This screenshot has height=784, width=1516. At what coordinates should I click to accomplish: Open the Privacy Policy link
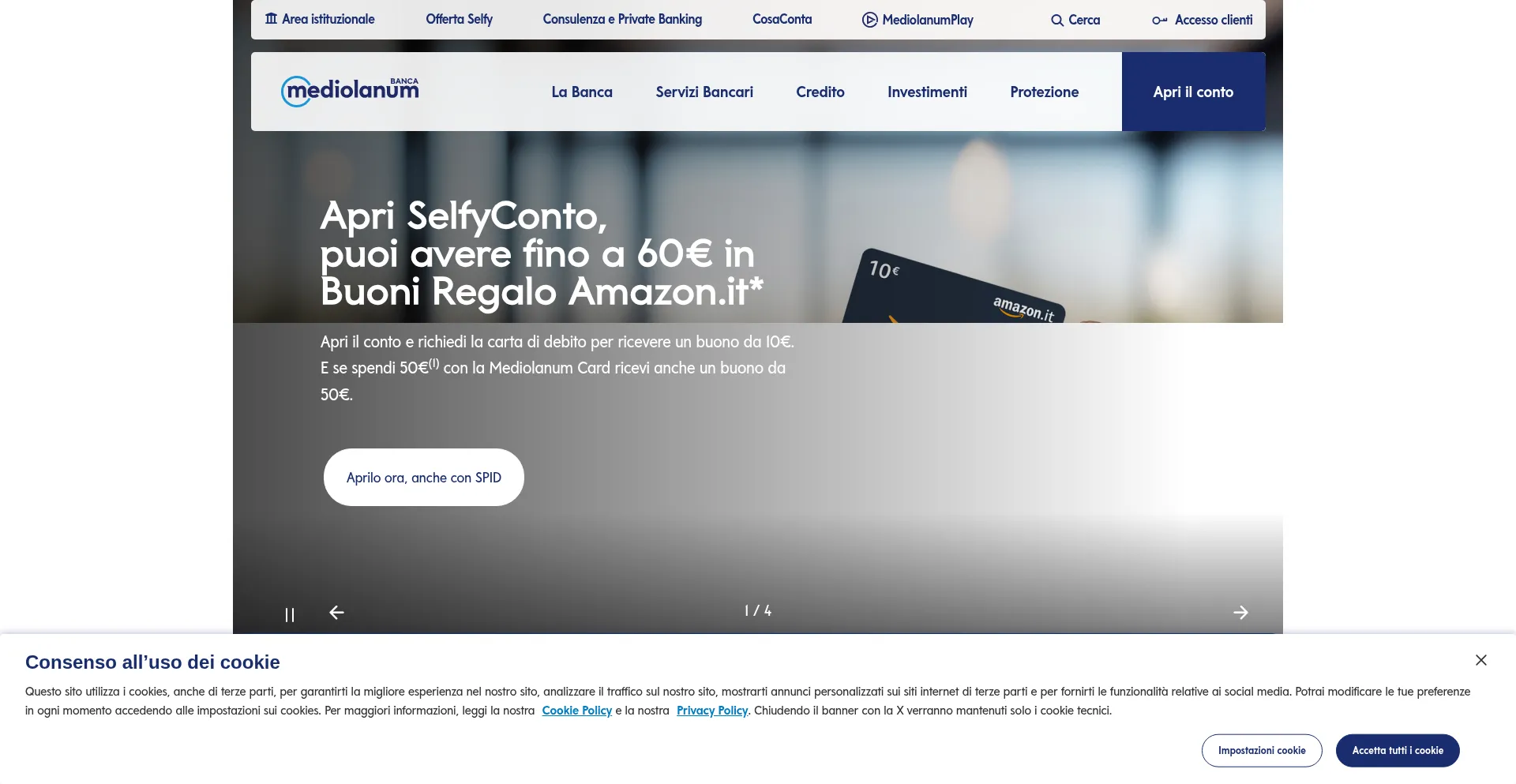[712, 711]
